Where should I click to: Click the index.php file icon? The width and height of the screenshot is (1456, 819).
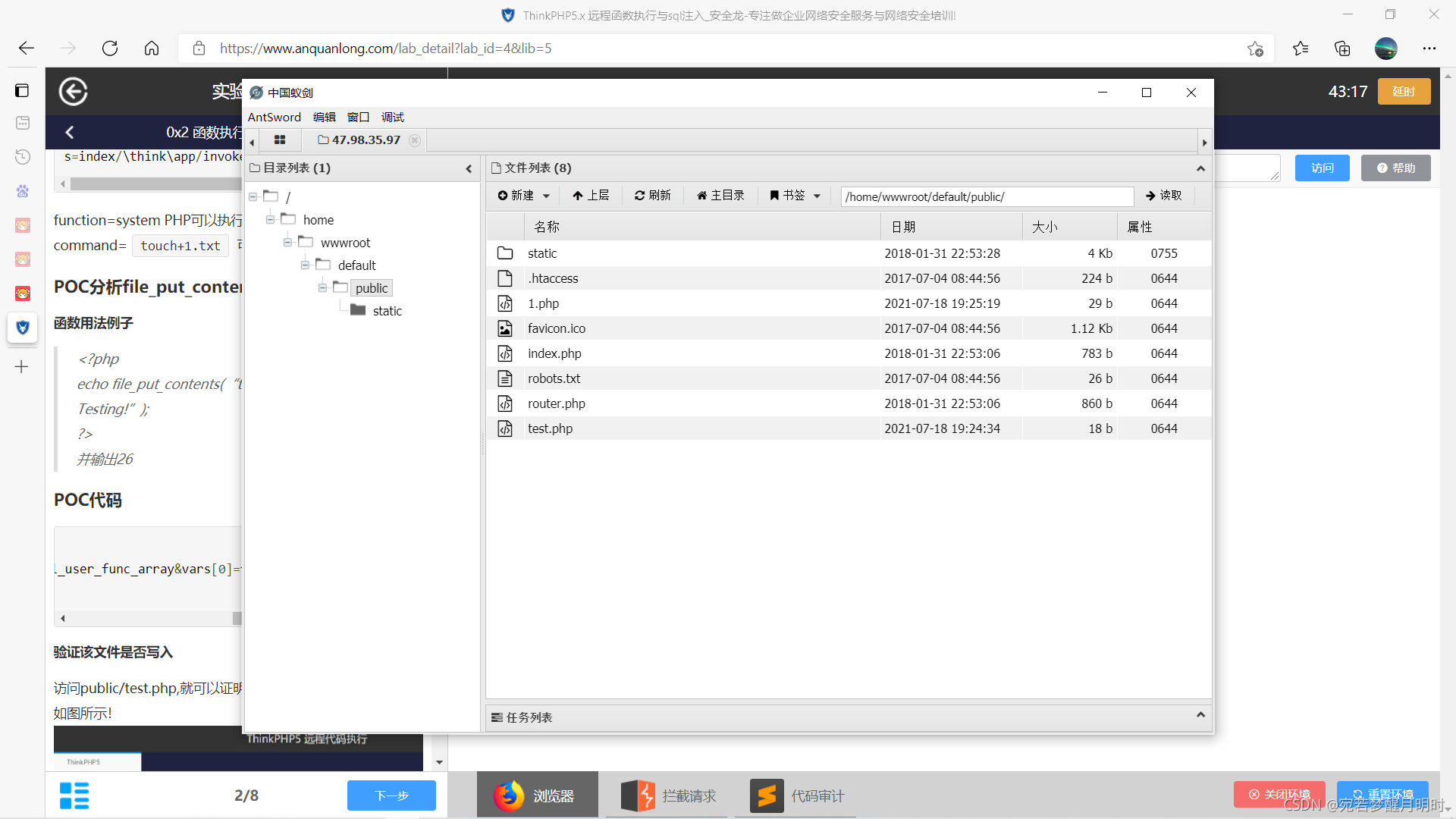point(505,353)
